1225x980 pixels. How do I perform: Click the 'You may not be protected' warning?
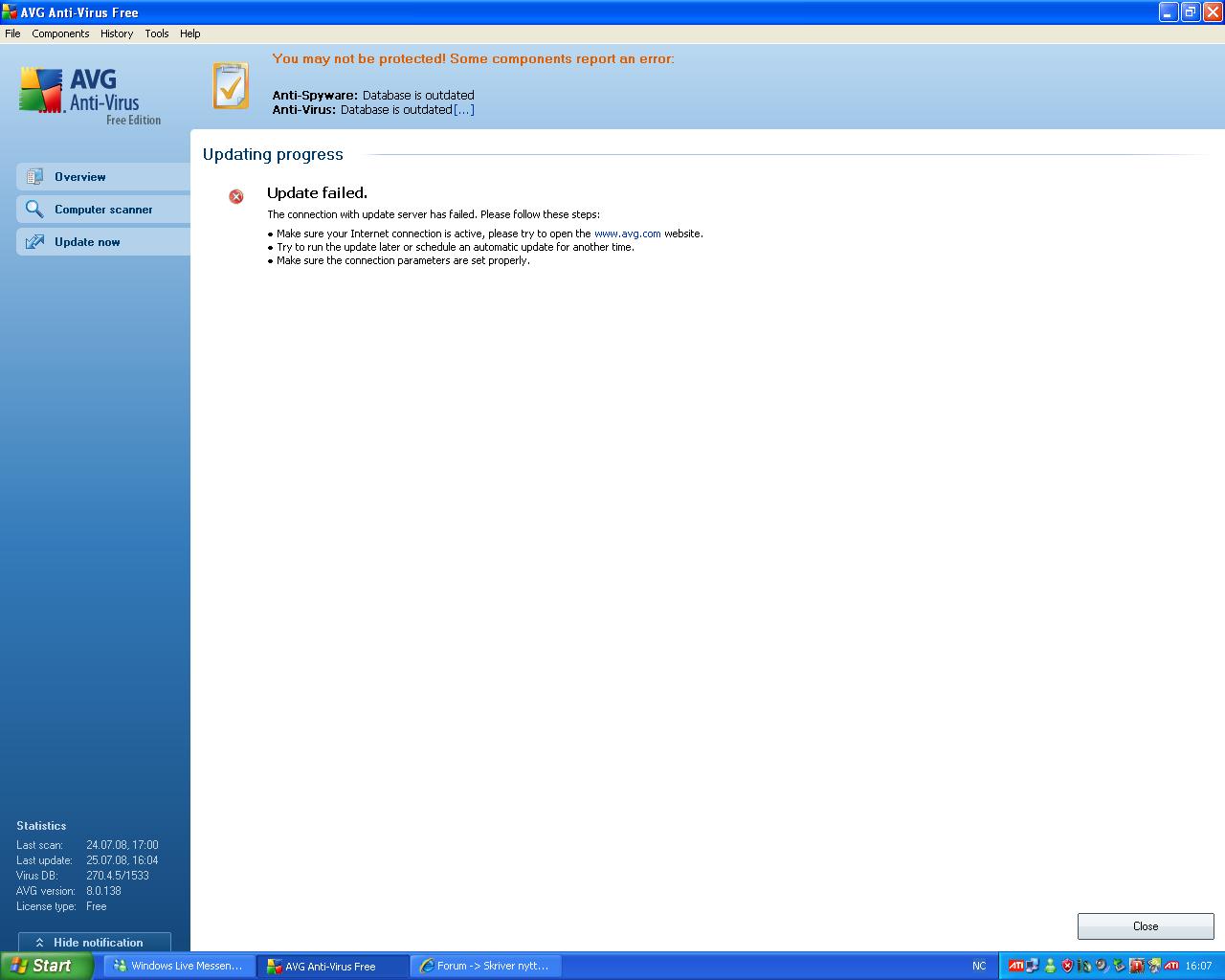[473, 59]
